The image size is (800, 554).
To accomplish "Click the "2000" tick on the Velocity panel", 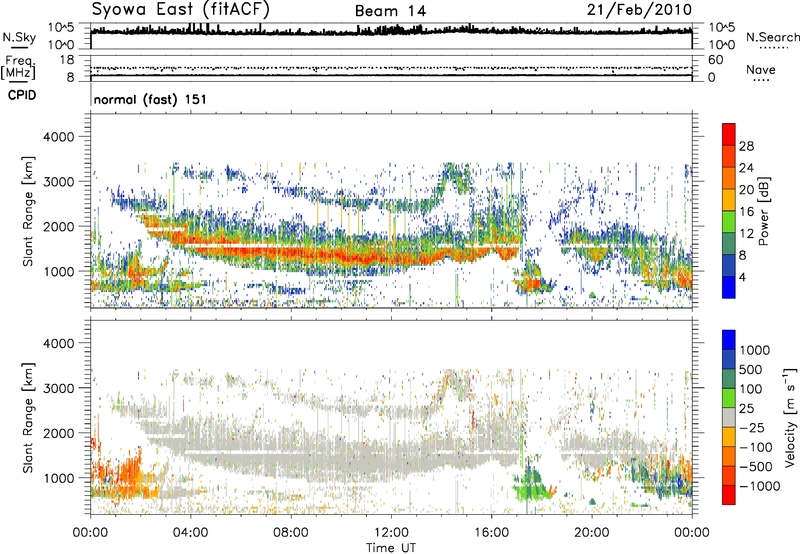I will coord(59,433).
